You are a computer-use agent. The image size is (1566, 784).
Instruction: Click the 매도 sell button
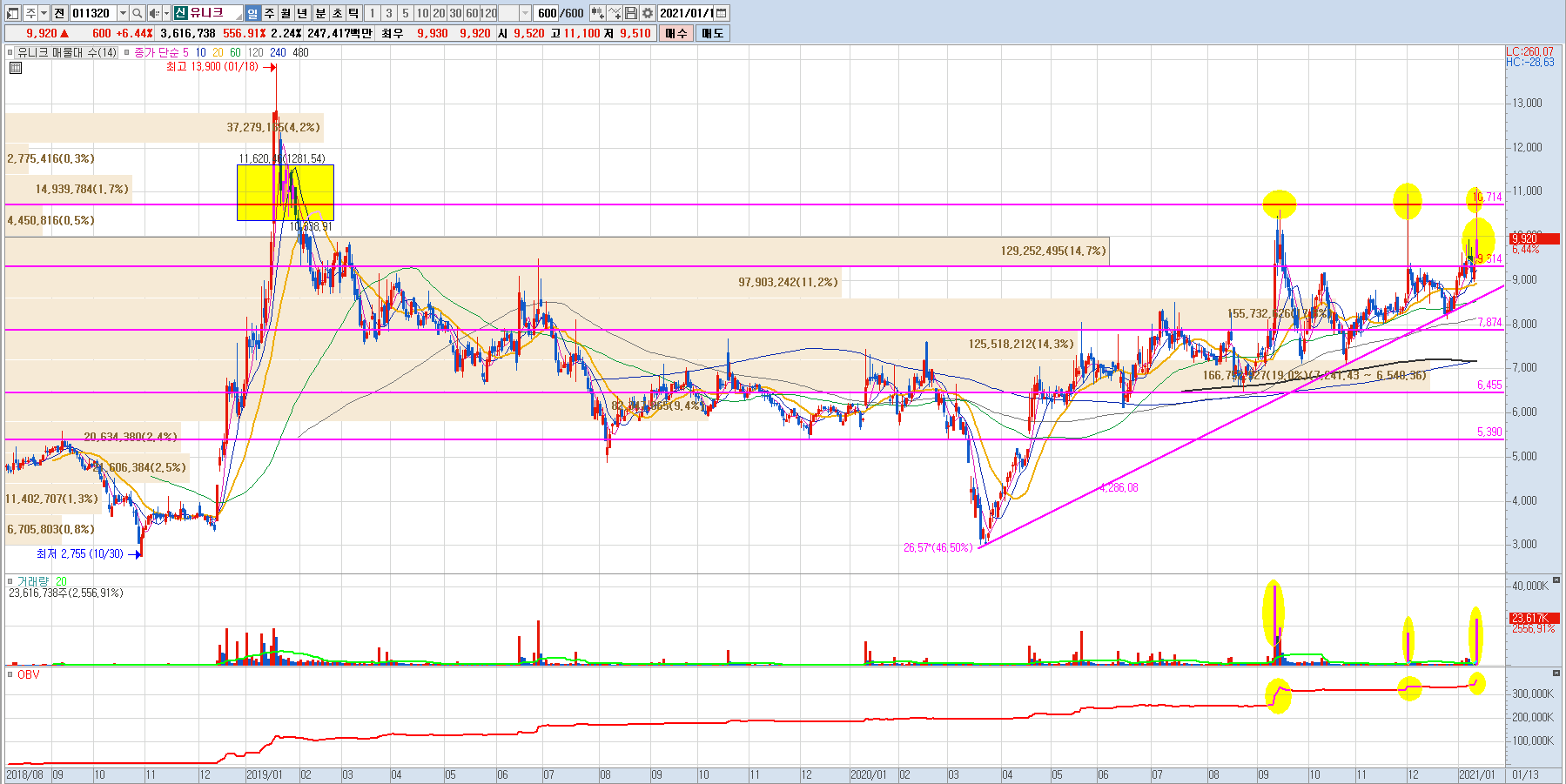tap(712, 33)
